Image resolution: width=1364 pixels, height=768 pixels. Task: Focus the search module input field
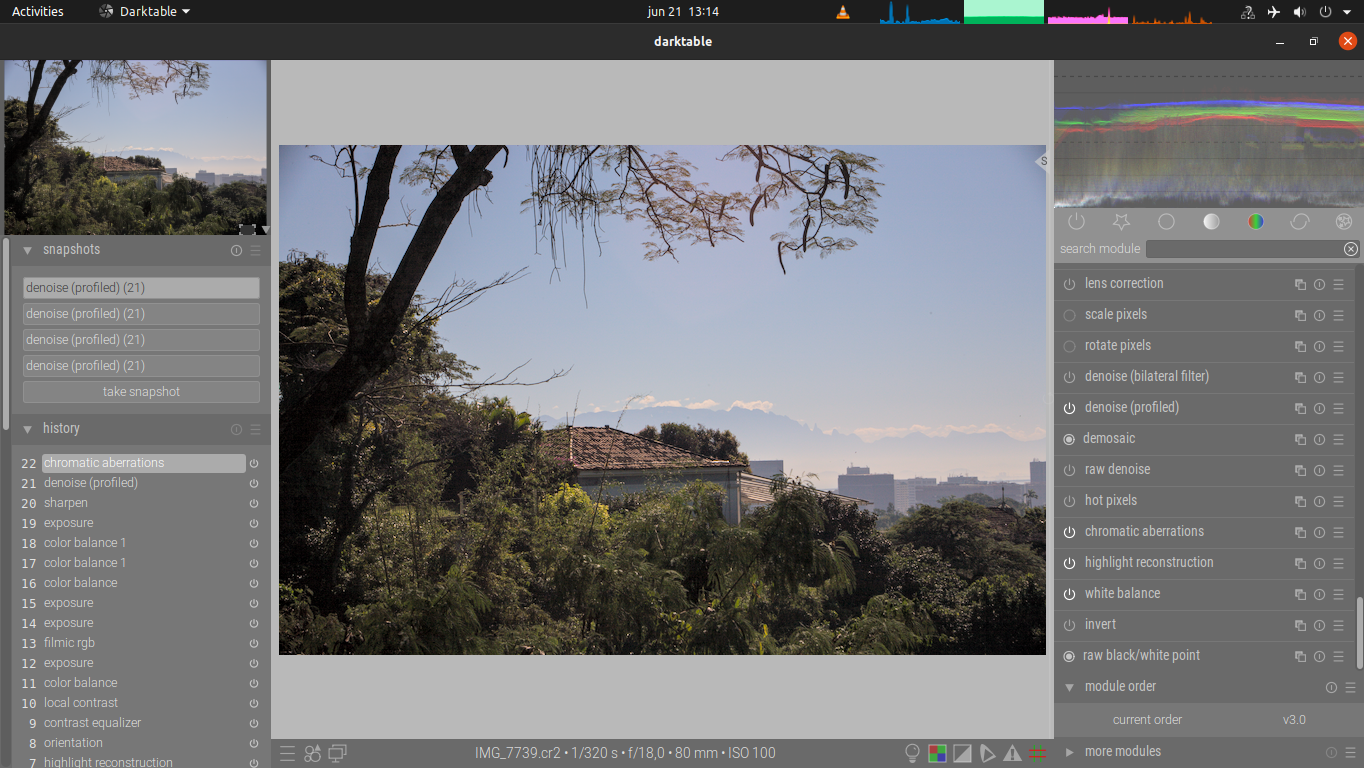point(1245,249)
